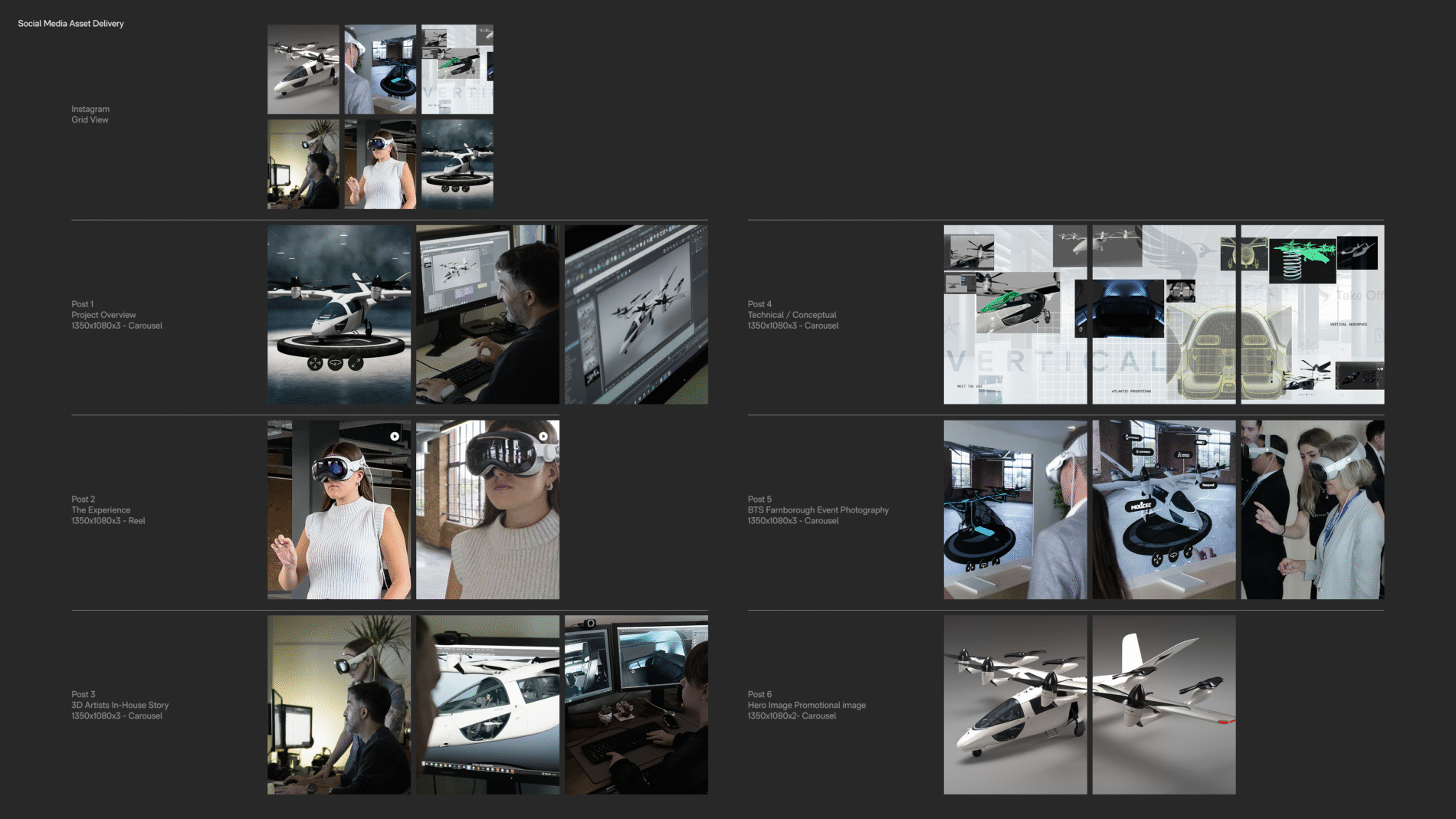The width and height of the screenshot is (1456, 819).
Task: Click the top-left aircraft tile in Instagram grid
Action: [303, 69]
